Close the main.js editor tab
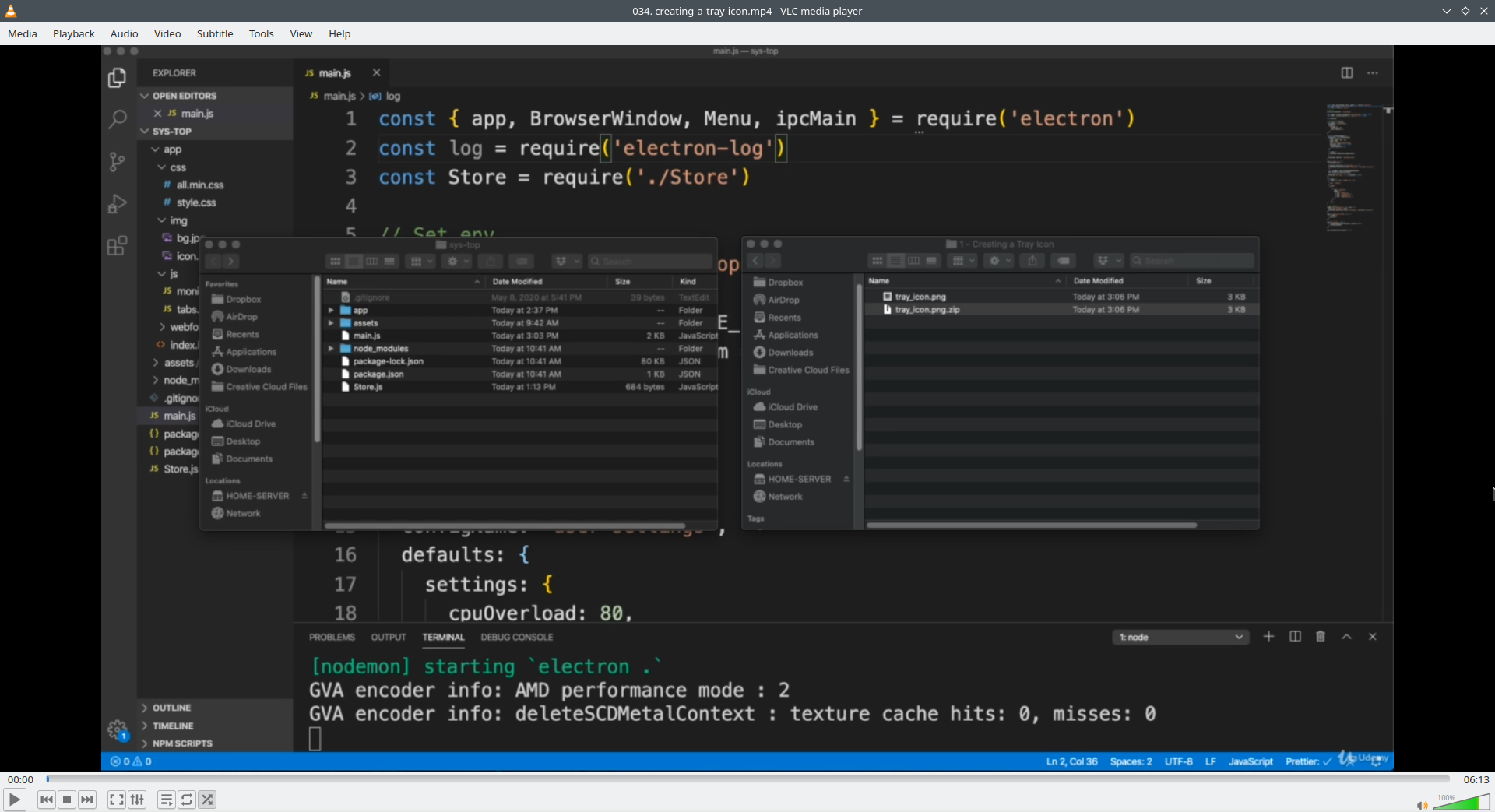Screen dimensions: 1495x812 377,72
